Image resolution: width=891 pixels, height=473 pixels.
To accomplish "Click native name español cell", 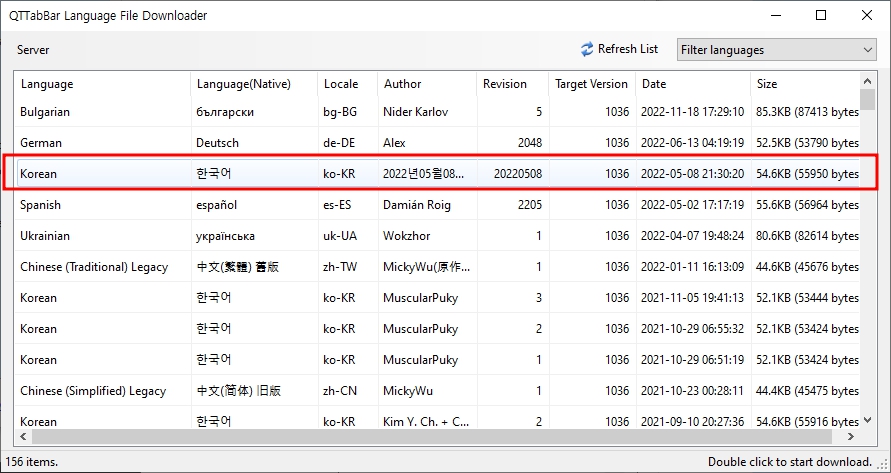I will click(216, 205).
